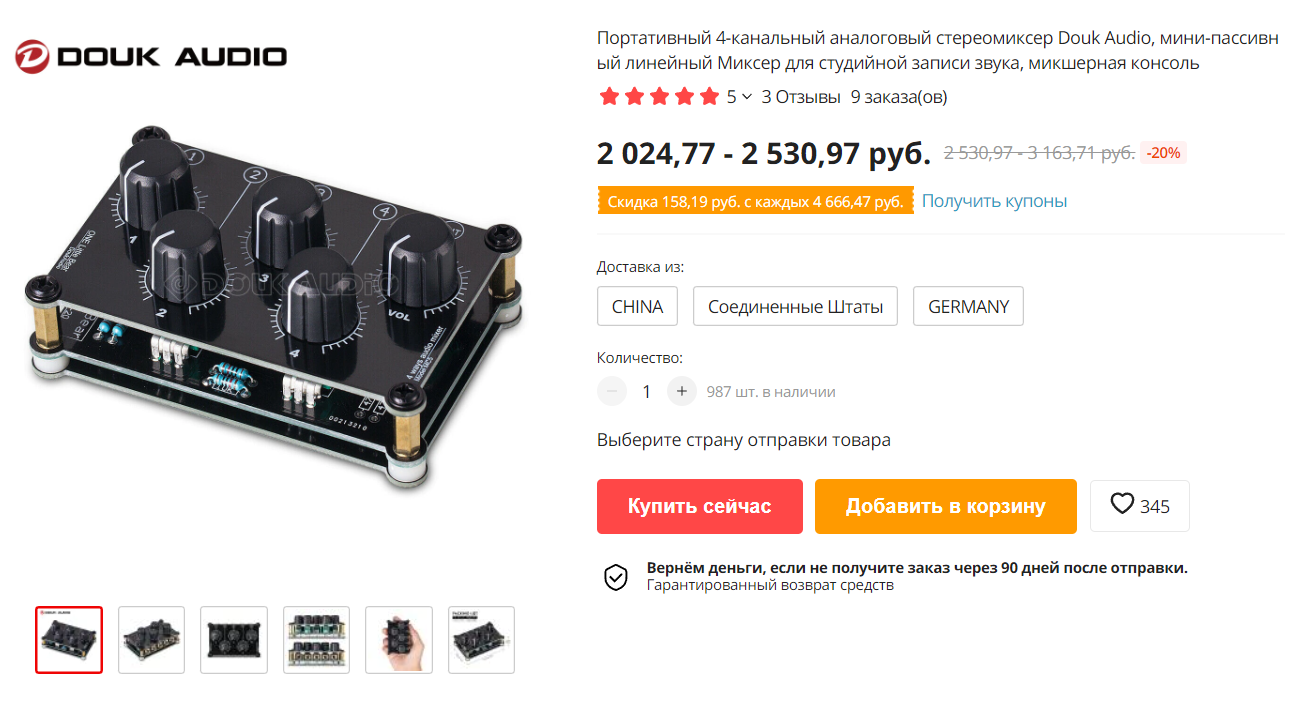The image size is (1307, 715).
Task: Click the quantity input field showing 1
Action: [x=647, y=391]
